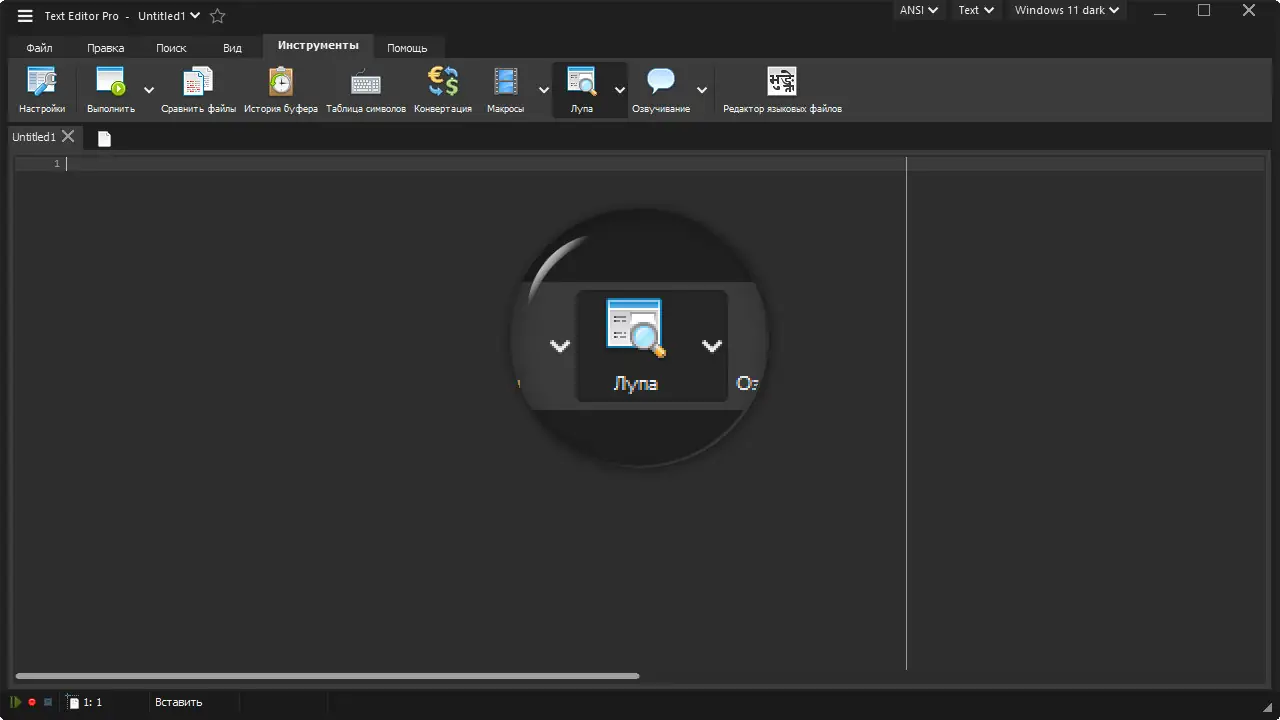Minimize the Text Editor Pro window

point(1159,10)
